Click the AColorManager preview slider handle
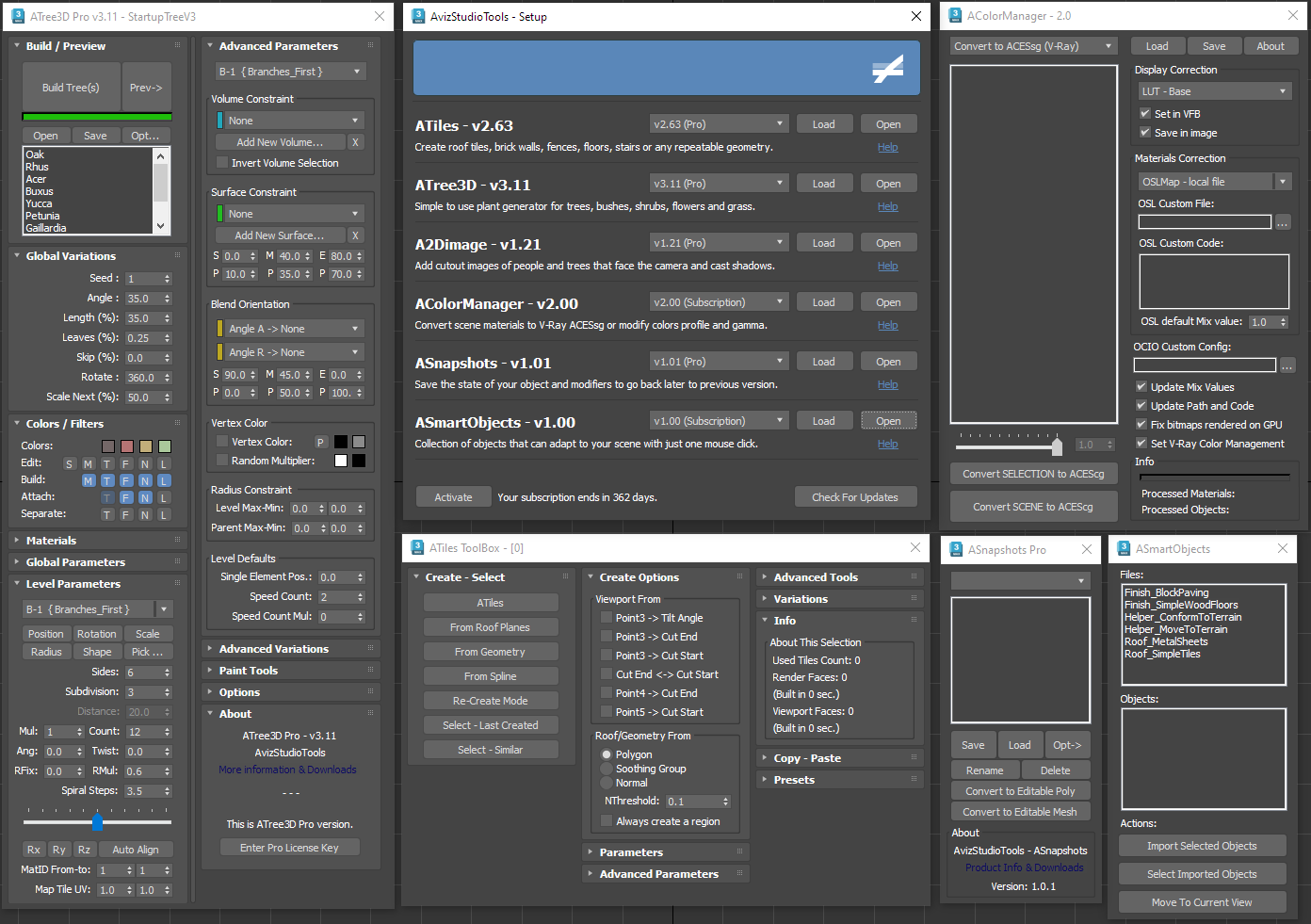Screen dimensions: 1311x924 (x=1057, y=446)
